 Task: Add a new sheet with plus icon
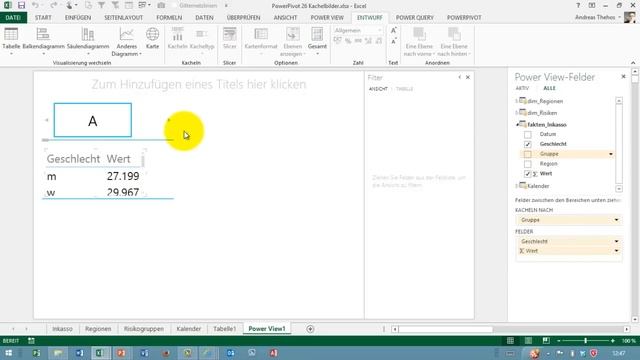point(310,329)
